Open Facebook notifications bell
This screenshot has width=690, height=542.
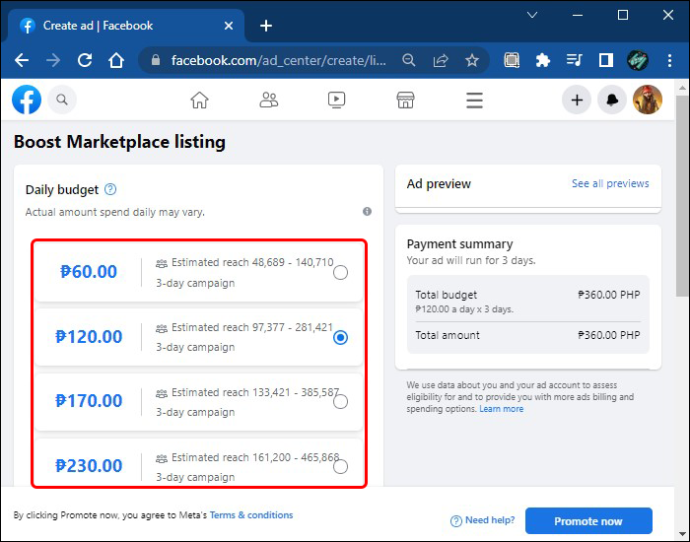point(612,100)
